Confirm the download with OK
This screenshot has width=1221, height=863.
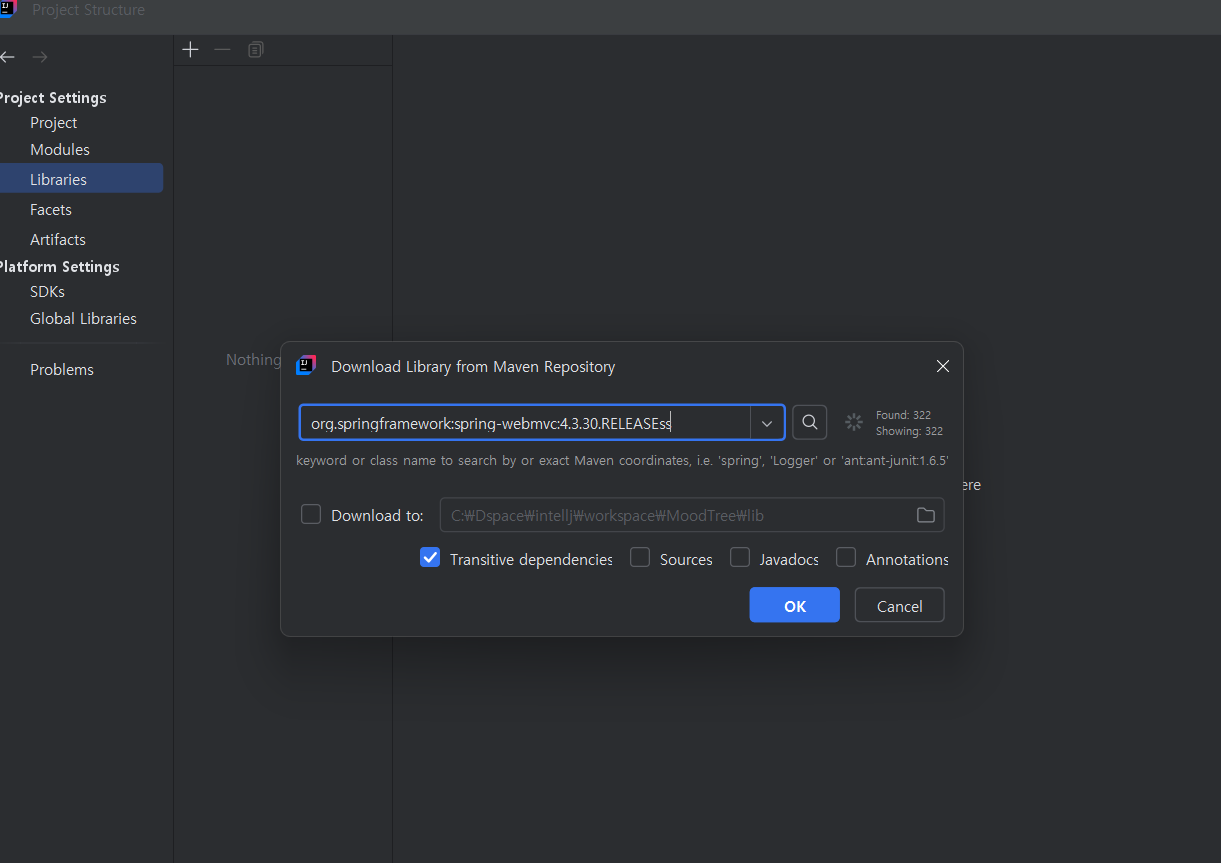pos(795,605)
